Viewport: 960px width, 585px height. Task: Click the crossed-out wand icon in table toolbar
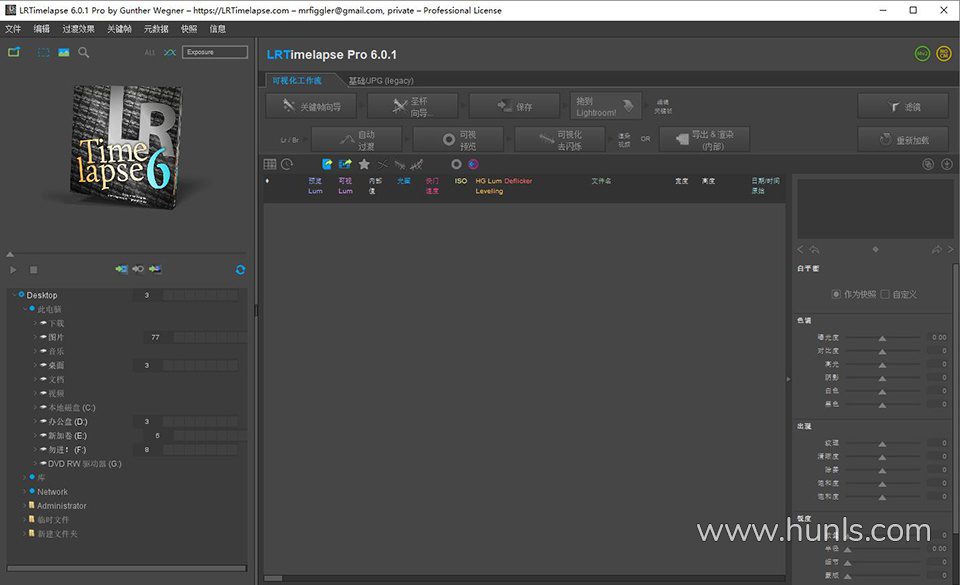[x=417, y=164]
